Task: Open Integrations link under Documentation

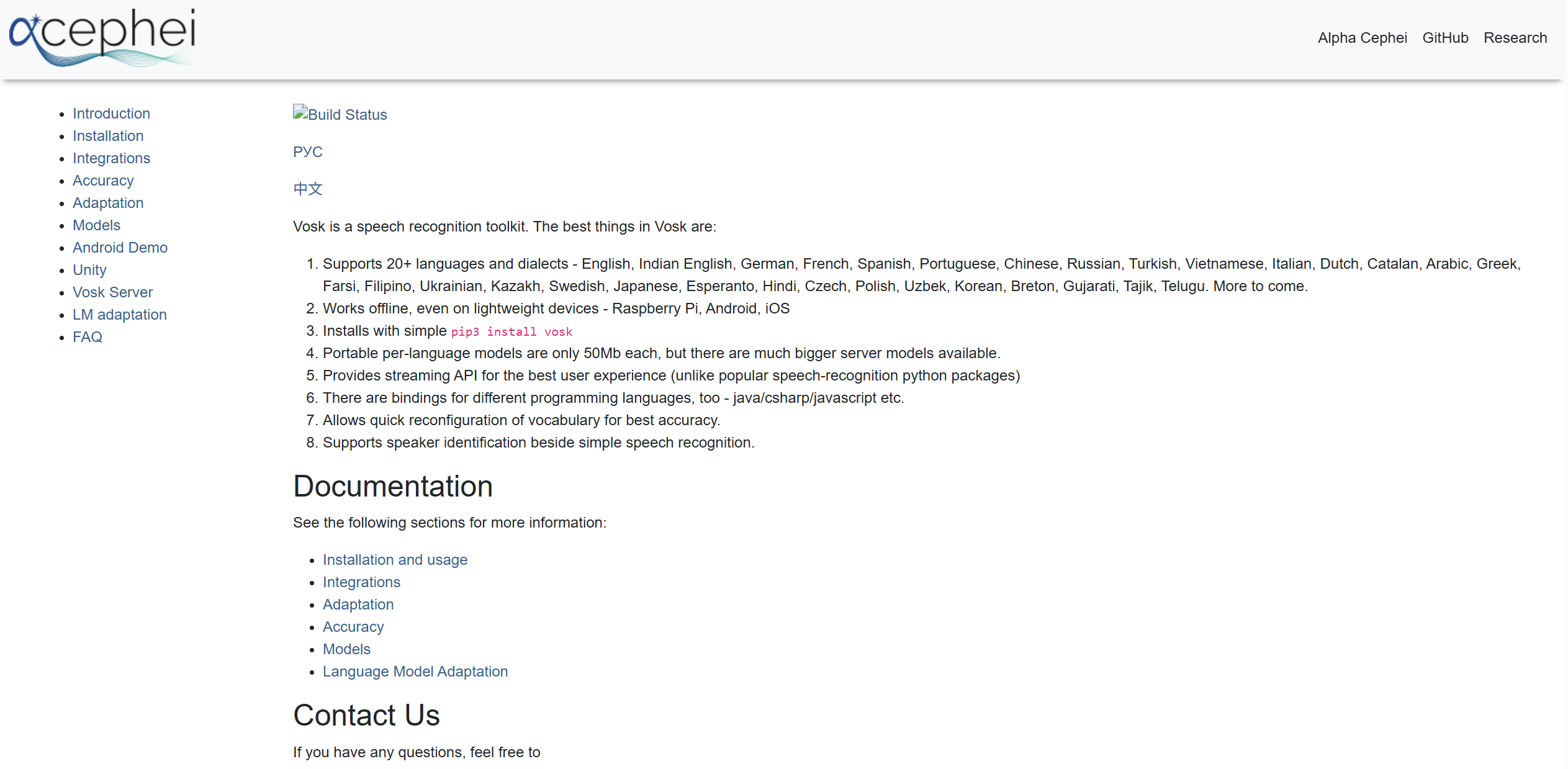Action: (x=361, y=582)
